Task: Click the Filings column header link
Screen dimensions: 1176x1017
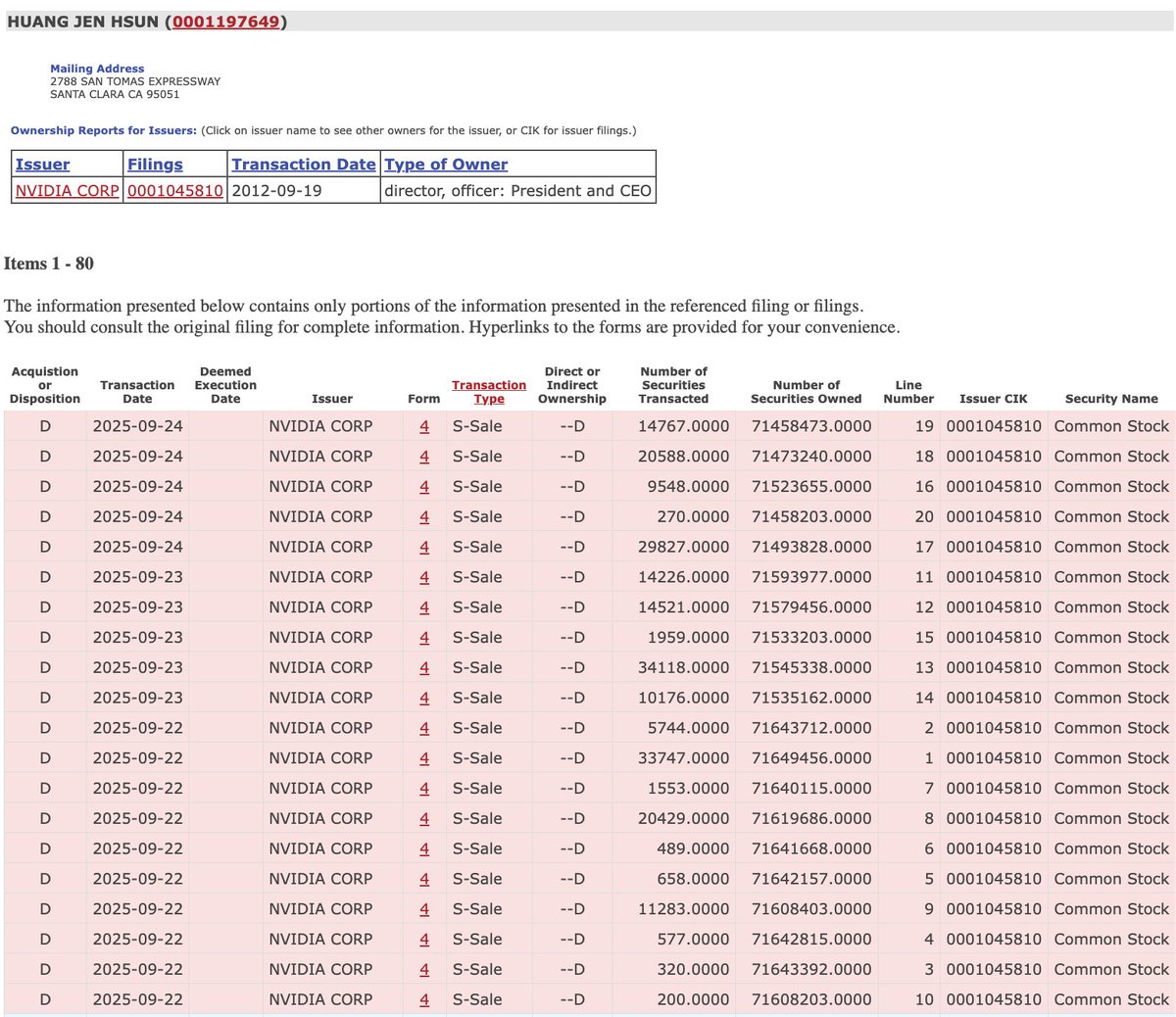Action: pyautogui.click(x=155, y=165)
